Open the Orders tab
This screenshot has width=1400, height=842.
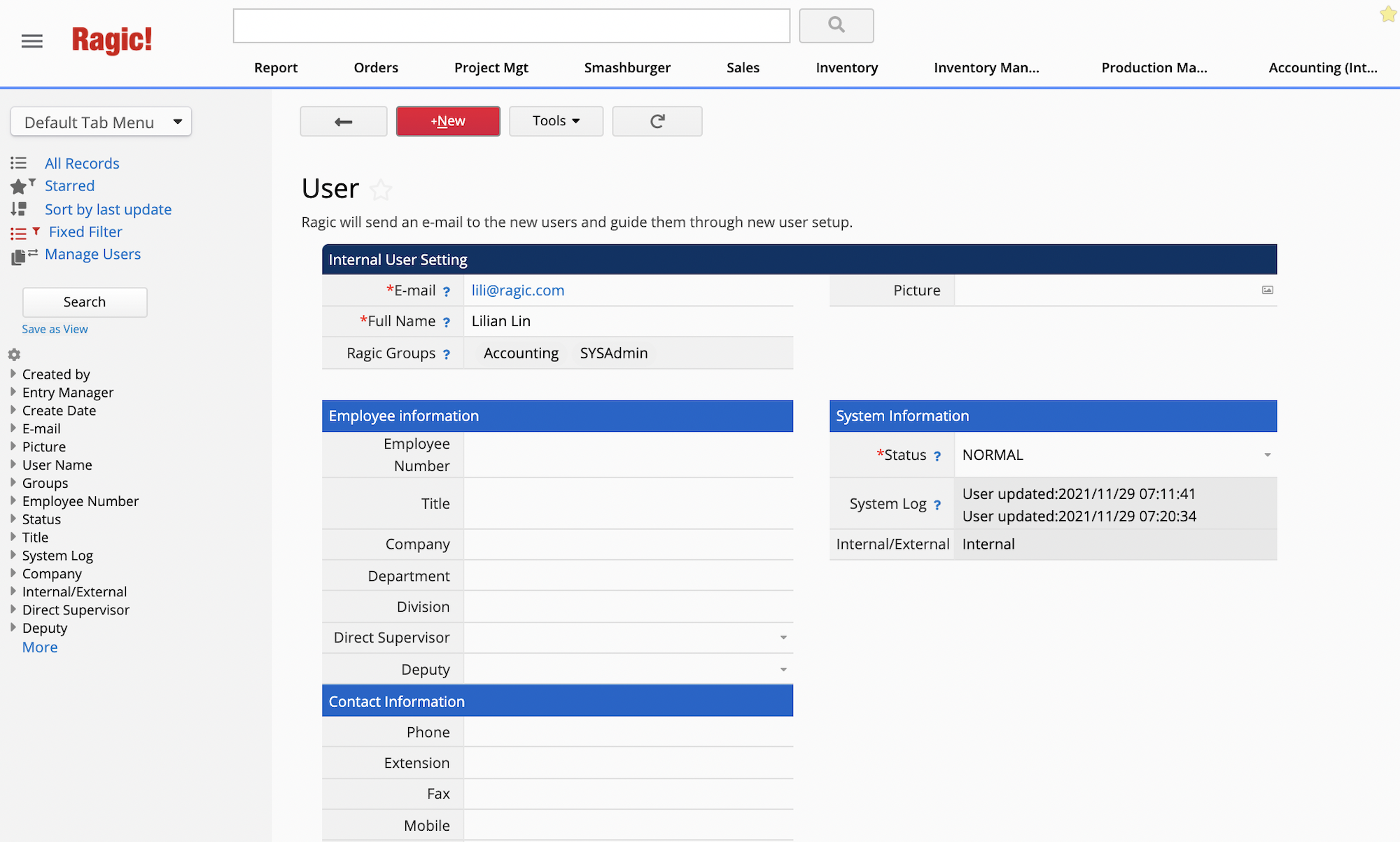click(376, 68)
